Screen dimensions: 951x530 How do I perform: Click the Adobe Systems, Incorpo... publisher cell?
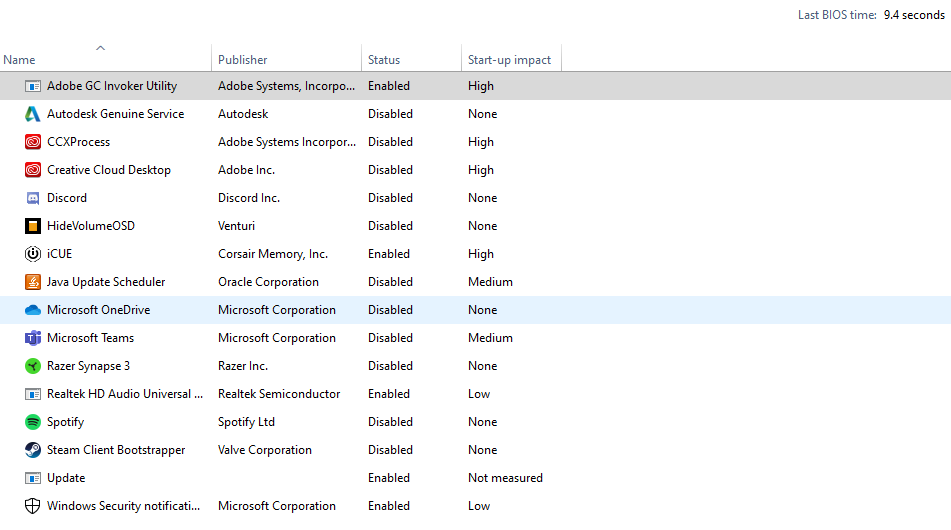coord(287,86)
